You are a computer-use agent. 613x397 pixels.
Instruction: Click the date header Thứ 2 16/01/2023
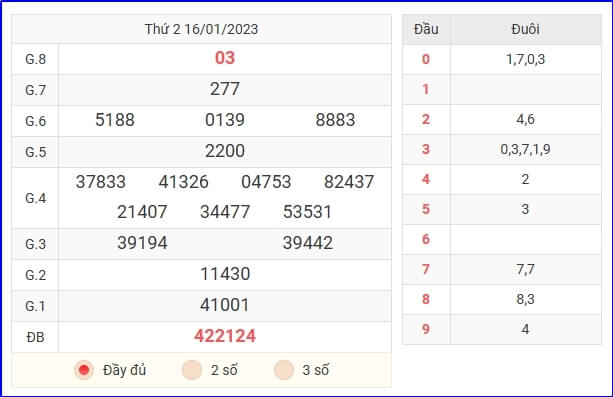[x=201, y=29]
